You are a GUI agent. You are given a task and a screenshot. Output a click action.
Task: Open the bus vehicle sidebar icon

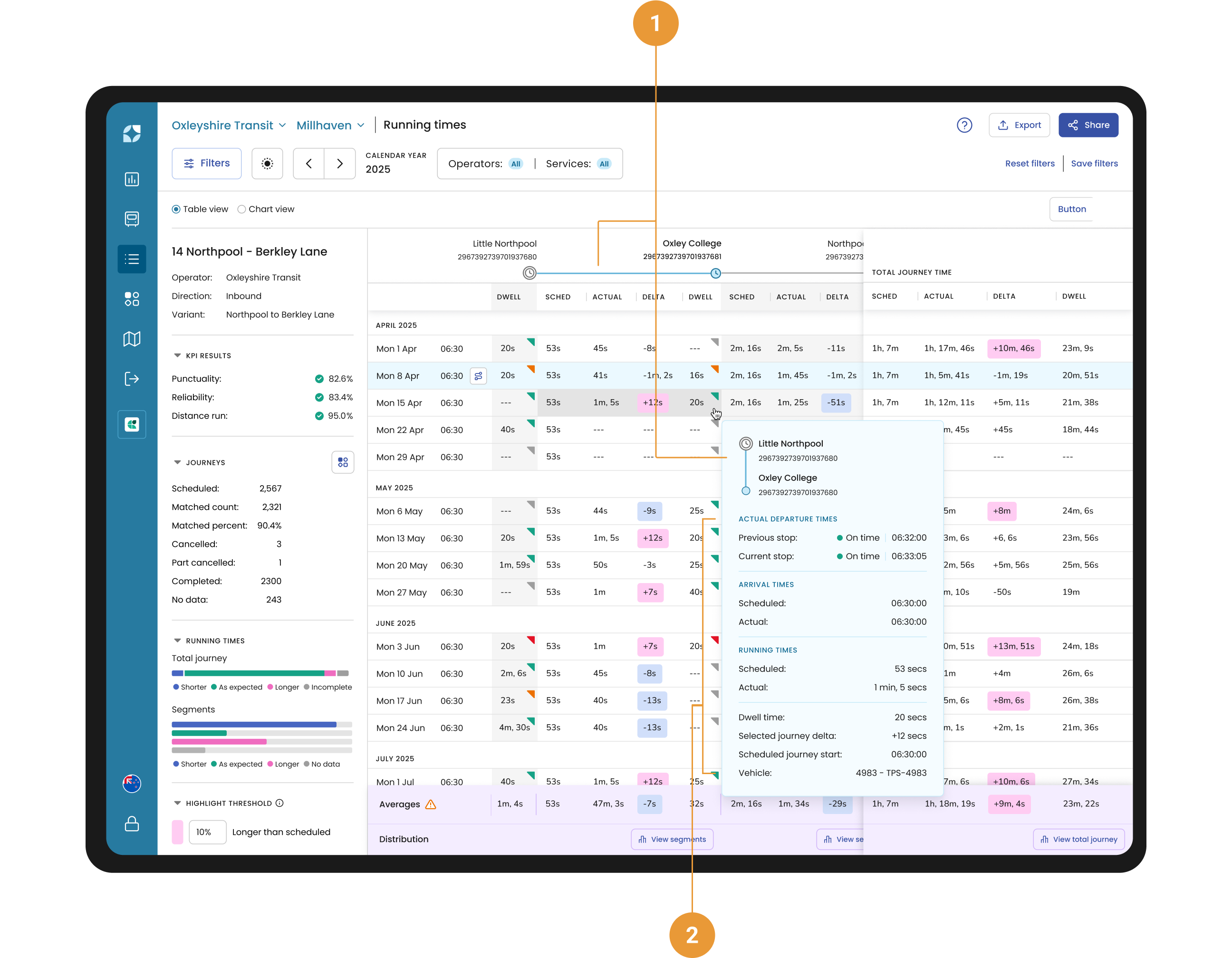pos(132,219)
